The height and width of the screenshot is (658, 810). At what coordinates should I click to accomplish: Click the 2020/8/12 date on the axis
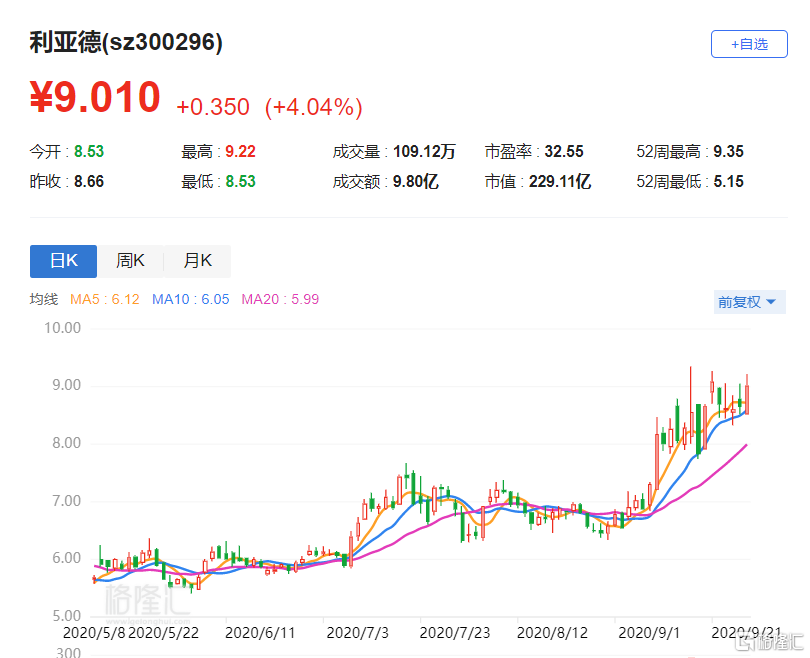click(552, 633)
